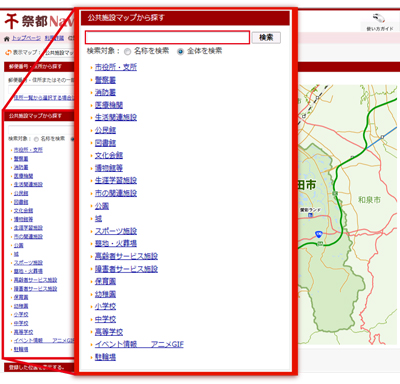
Task: Click the 住所一覧から選択する場合 link
Action: tap(44, 98)
